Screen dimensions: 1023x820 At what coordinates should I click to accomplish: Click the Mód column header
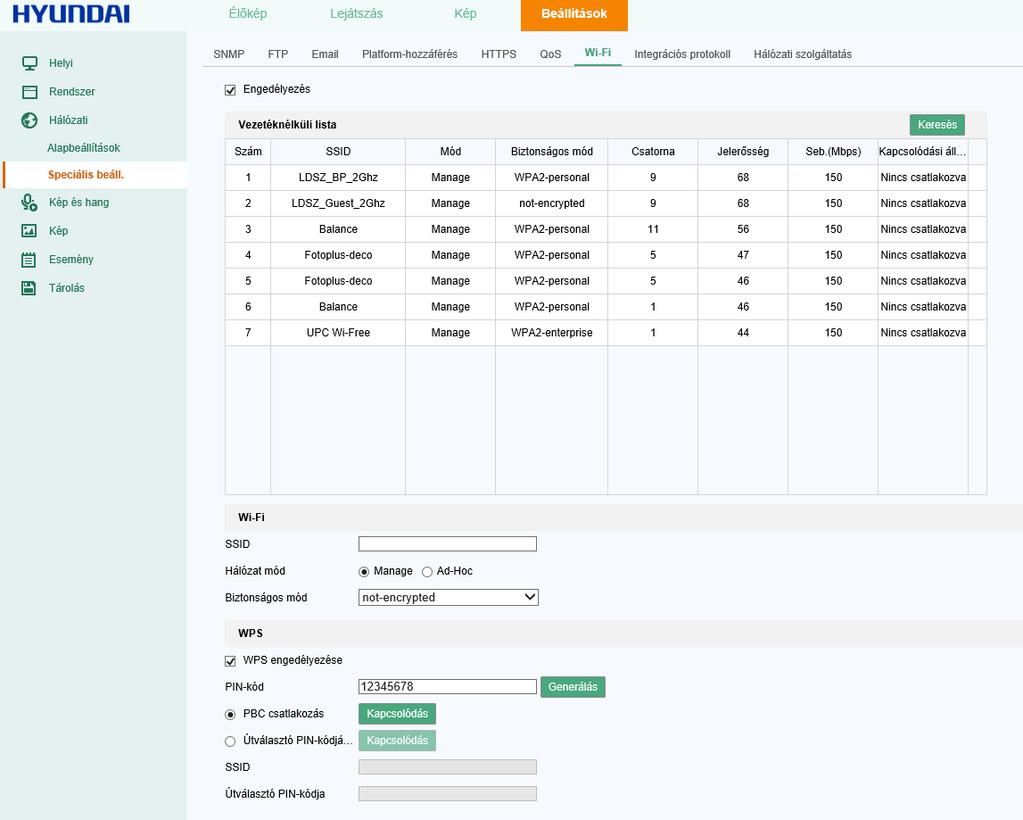(x=450, y=151)
